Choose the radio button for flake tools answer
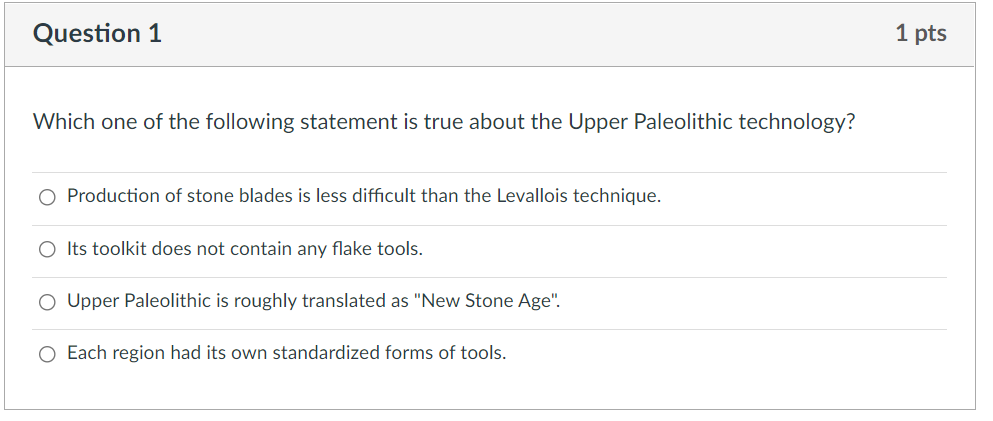Viewport: 993px width, 421px height. point(47,250)
